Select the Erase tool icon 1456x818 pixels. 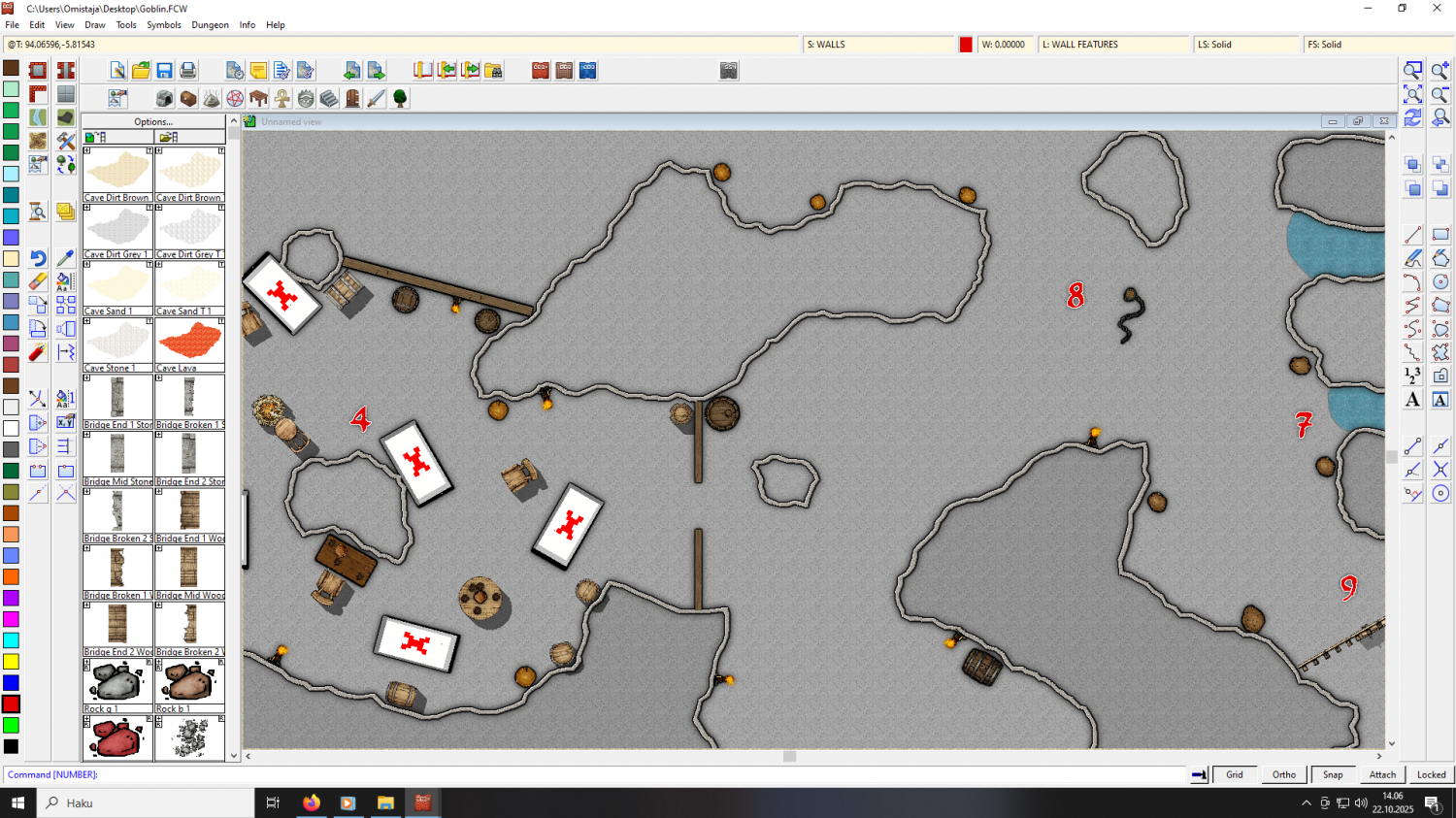tap(38, 281)
